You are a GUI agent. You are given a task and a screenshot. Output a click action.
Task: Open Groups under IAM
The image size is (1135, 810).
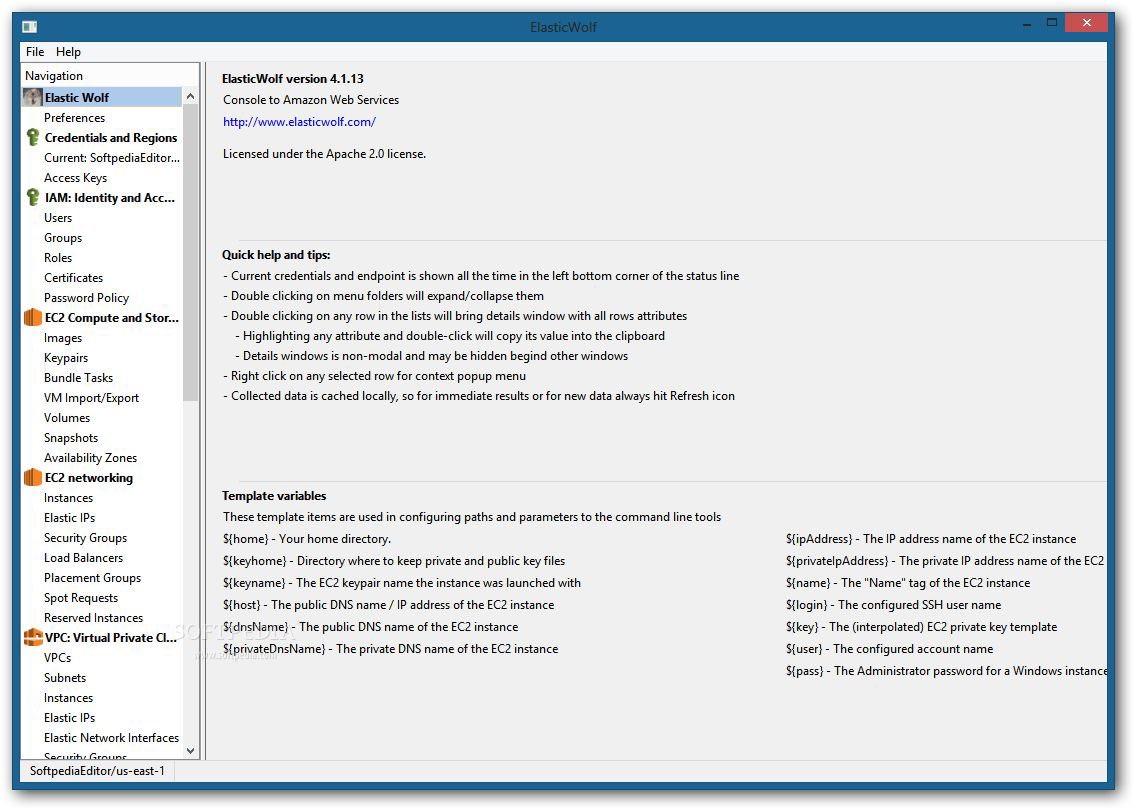pyautogui.click(x=63, y=237)
